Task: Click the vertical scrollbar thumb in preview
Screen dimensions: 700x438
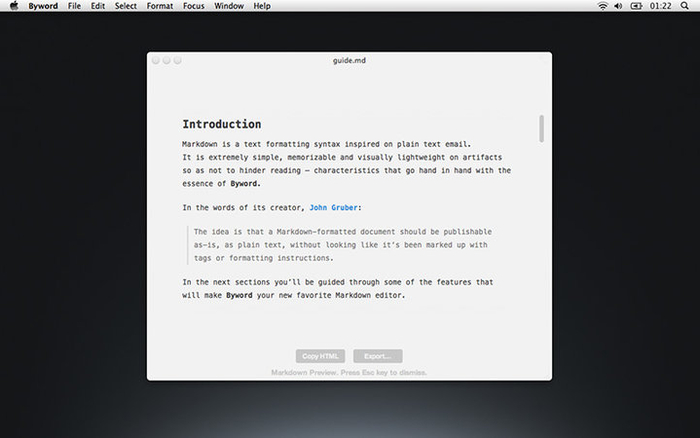Action: (542, 129)
